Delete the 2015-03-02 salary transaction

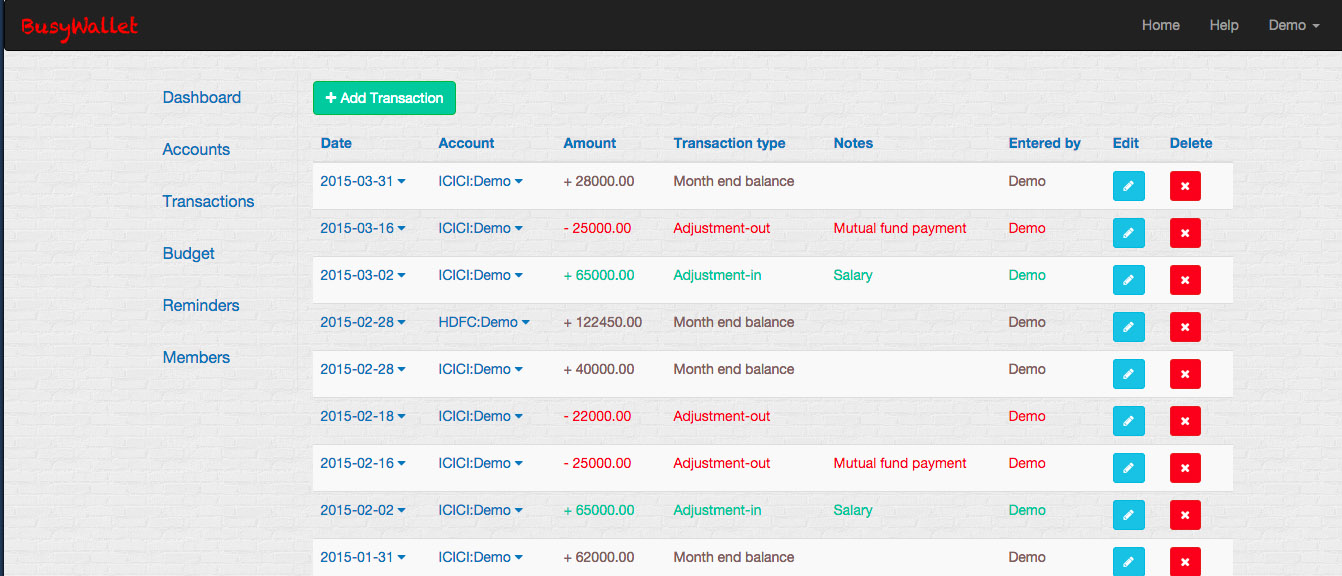tap(1185, 280)
